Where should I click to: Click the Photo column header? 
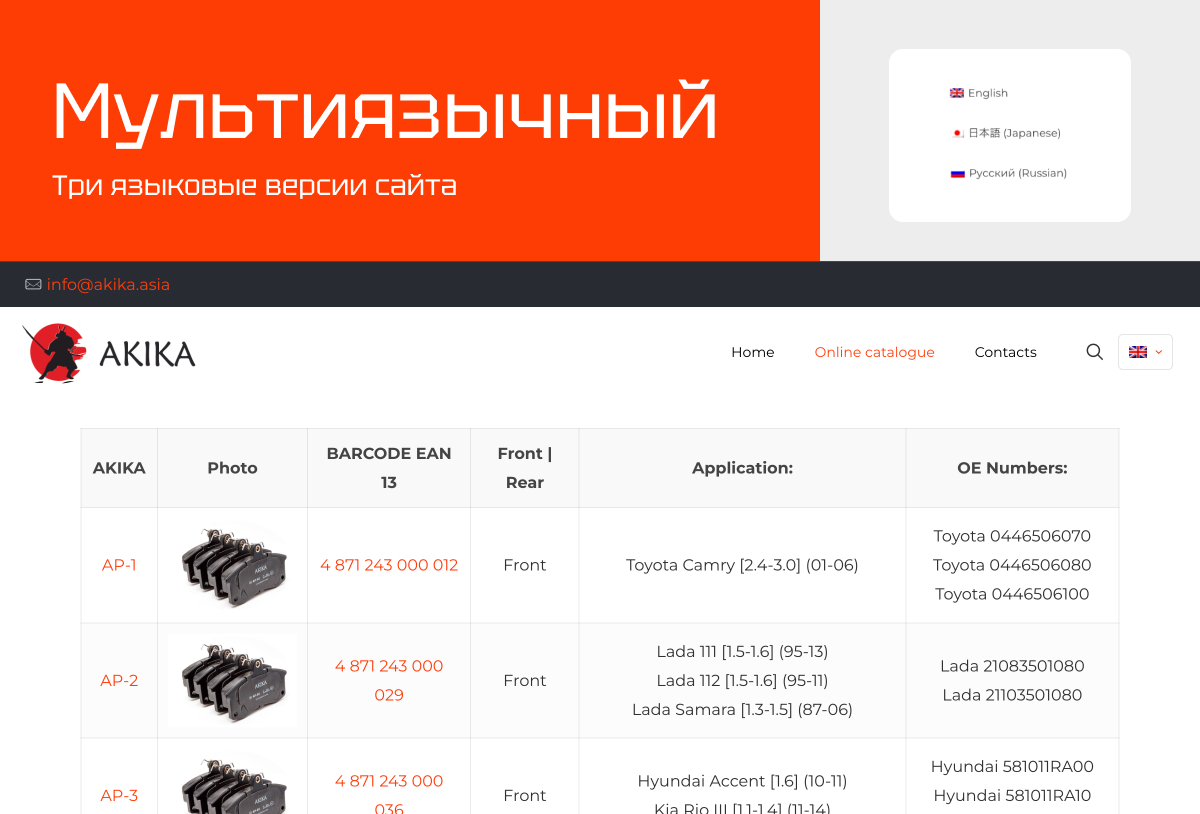[233, 468]
